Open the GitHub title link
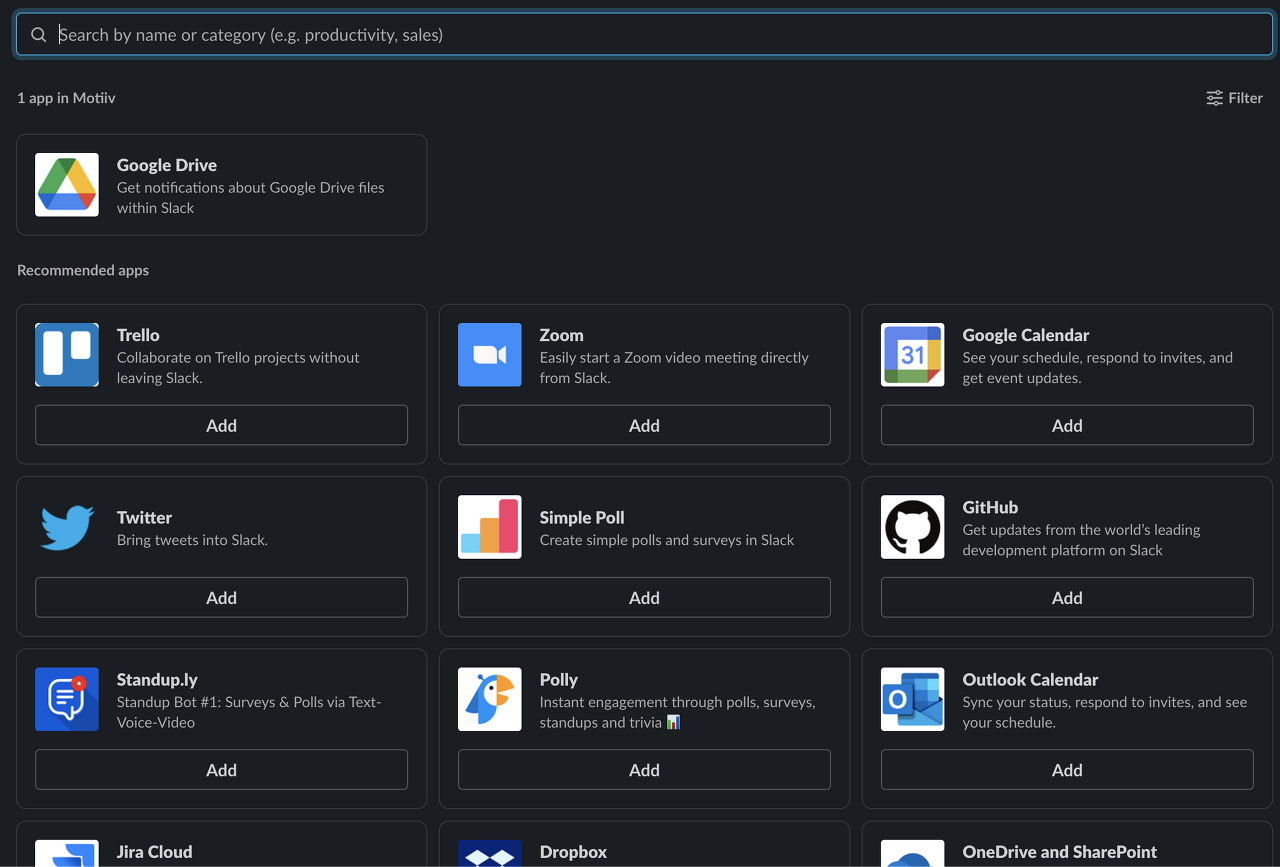The image size is (1280, 867). click(990, 507)
